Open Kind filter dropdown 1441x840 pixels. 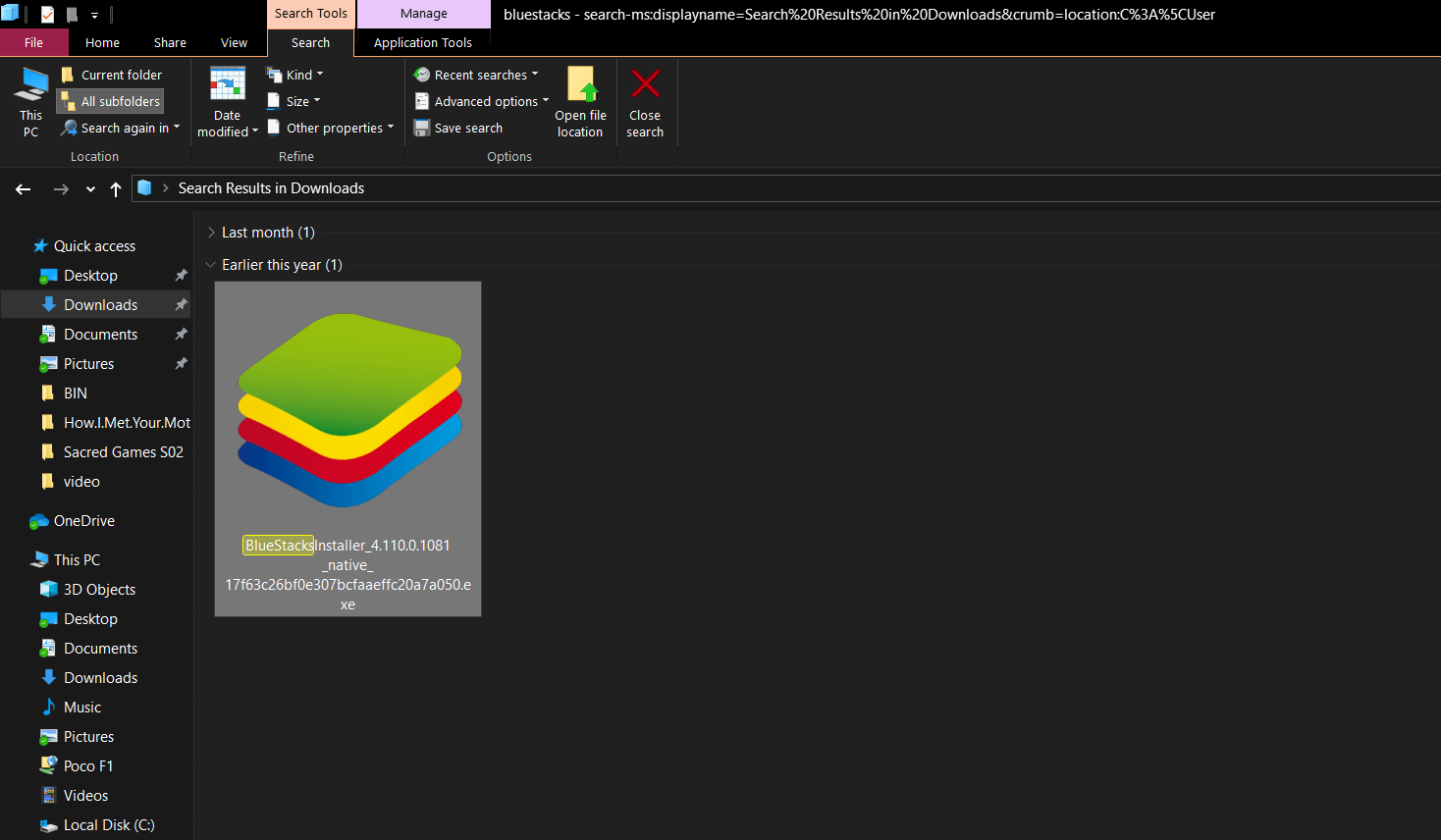coord(294,75)
